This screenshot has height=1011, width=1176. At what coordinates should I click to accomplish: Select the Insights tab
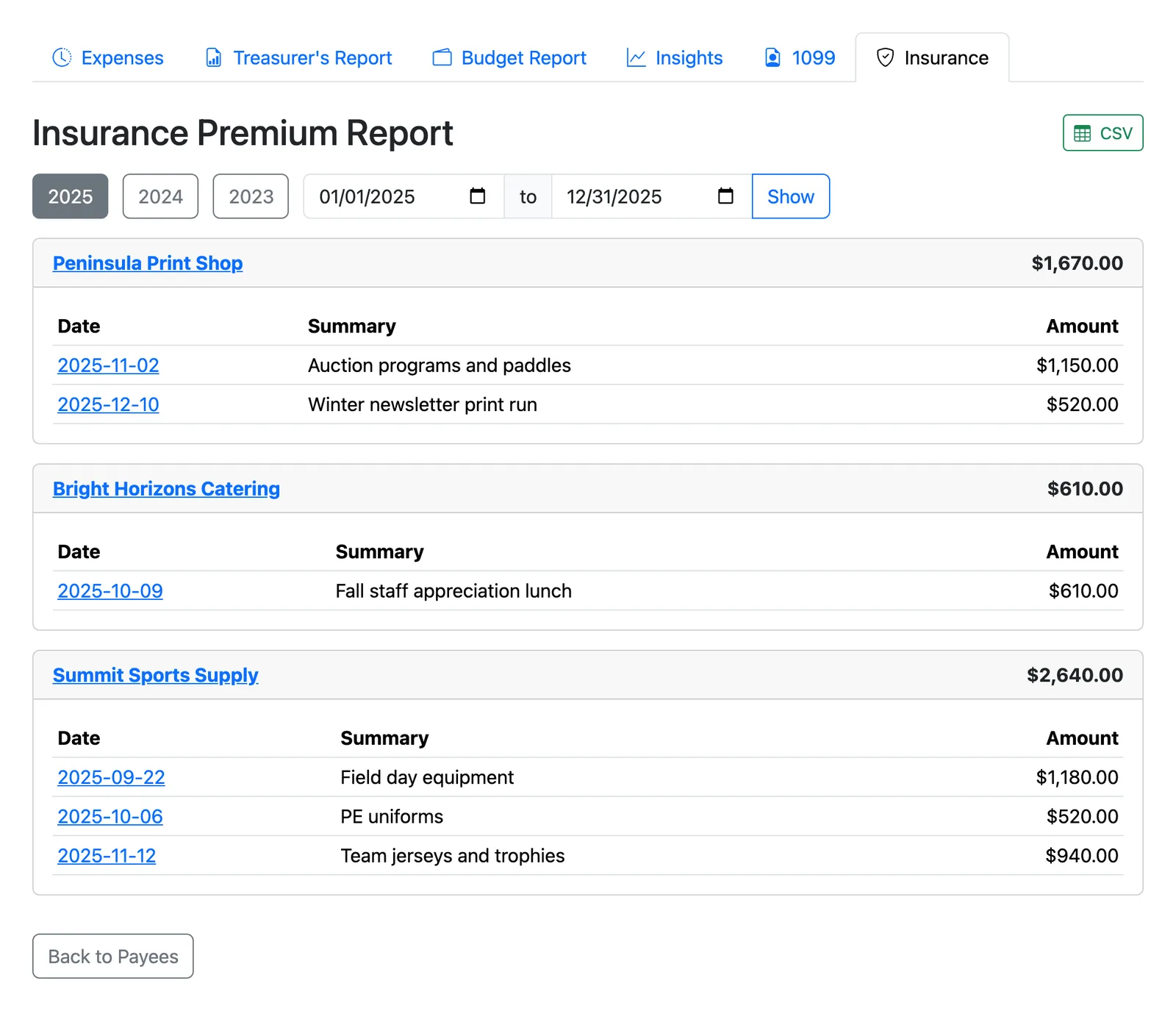tap(675, 57)
